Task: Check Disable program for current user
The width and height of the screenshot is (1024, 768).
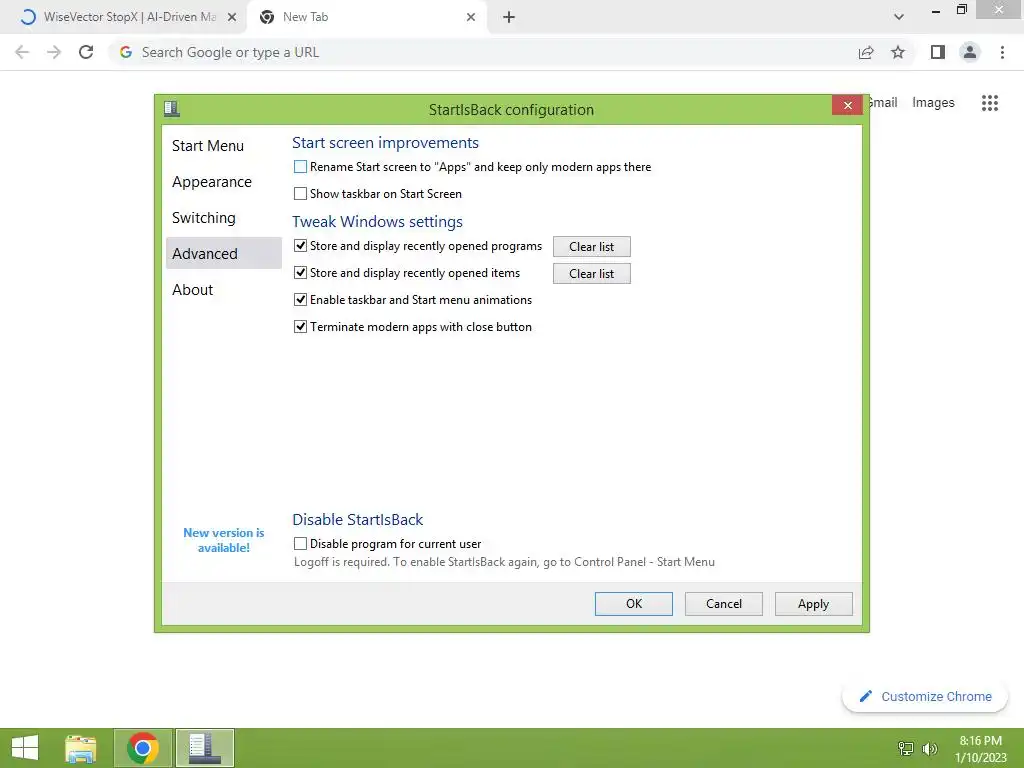Action: pos(300,543)
